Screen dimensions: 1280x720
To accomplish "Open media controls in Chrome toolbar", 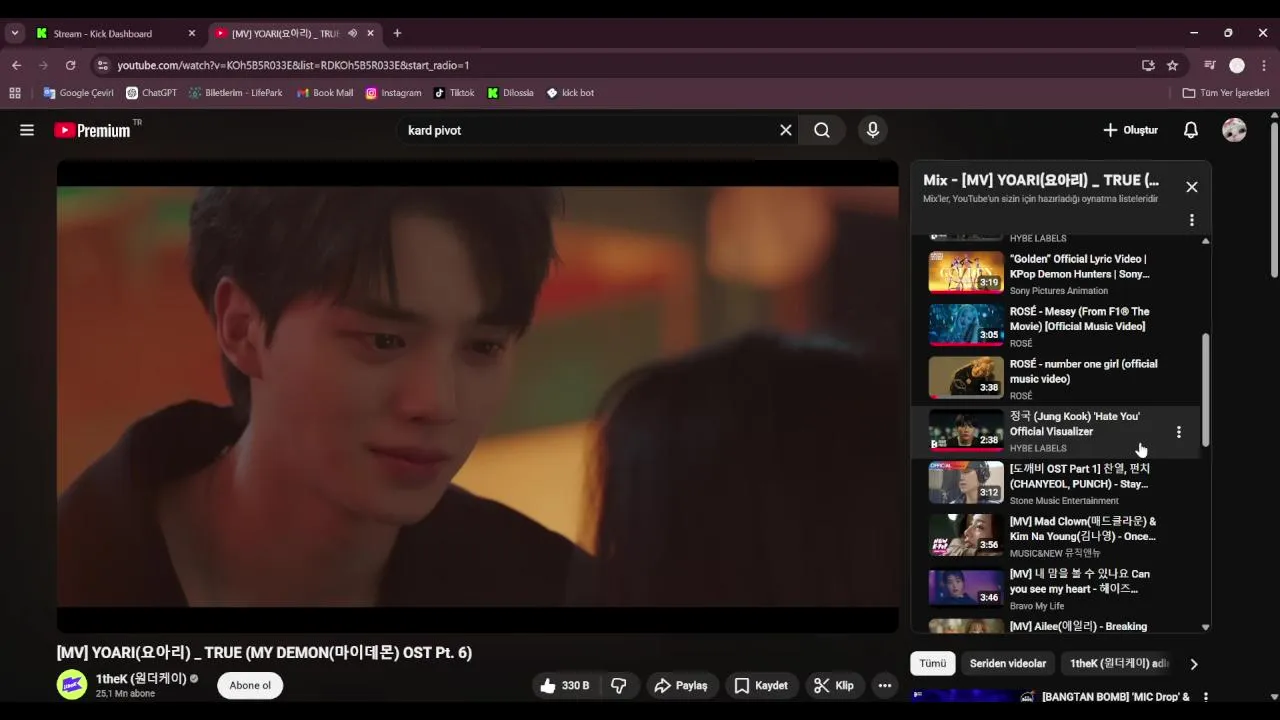I will pos(1210,65).
